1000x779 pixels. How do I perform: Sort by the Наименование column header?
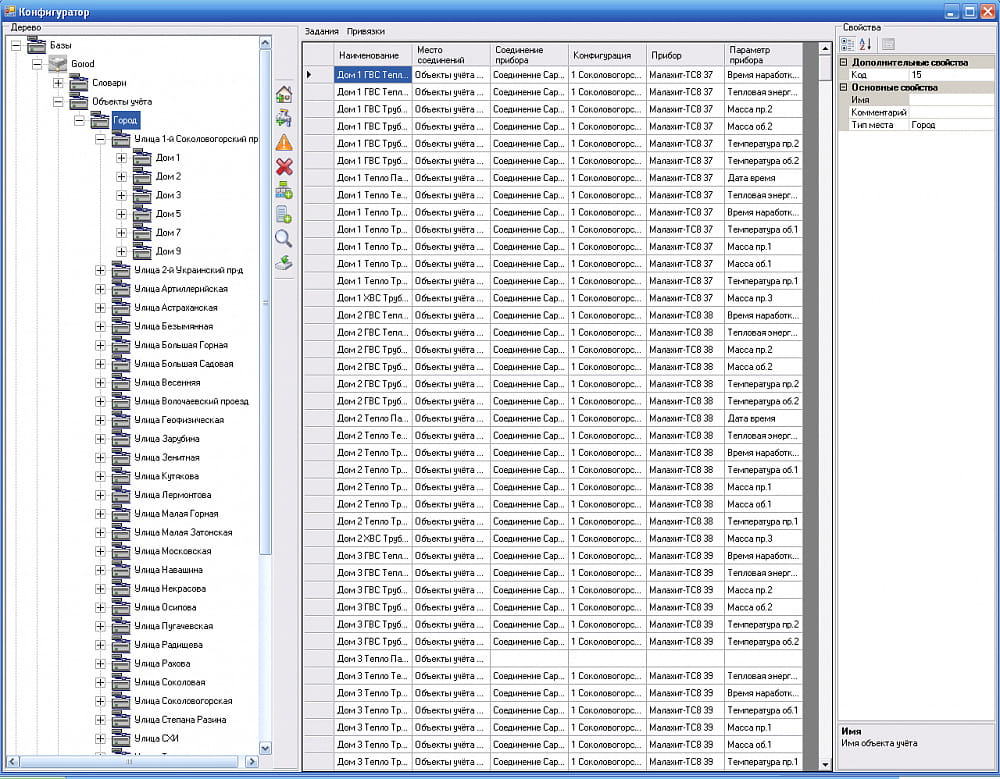tap(368, 55)
